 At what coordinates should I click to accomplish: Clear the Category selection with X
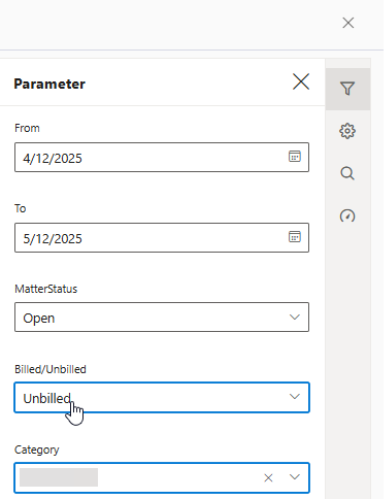pos(268,478)
